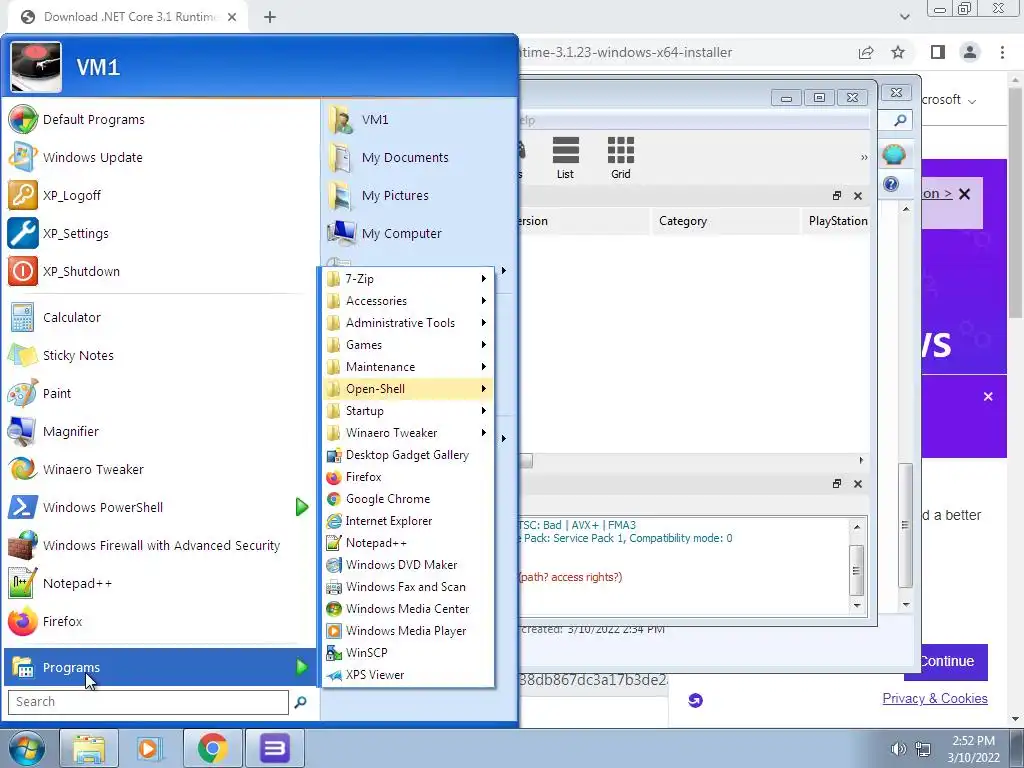Launch Windows DVD Maker
The height and width of the screenshot is (768, 1024).
click(x=408, y=565)
